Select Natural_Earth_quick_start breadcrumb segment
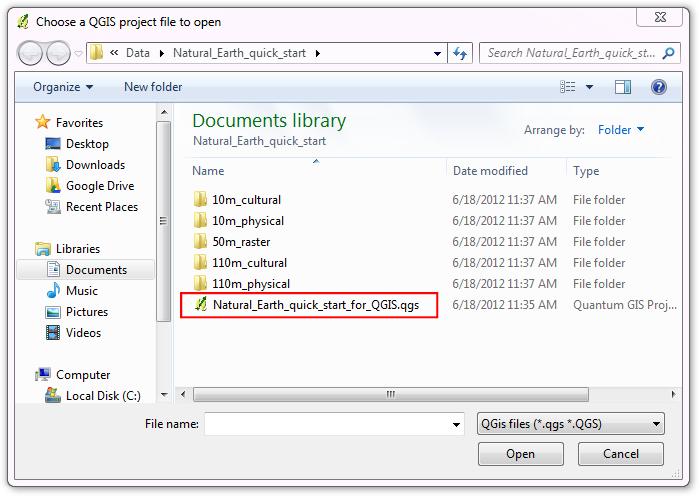Image resolution: width=700 pixels, height=496 pixels. pyautogui.click(x=239, y=53)
